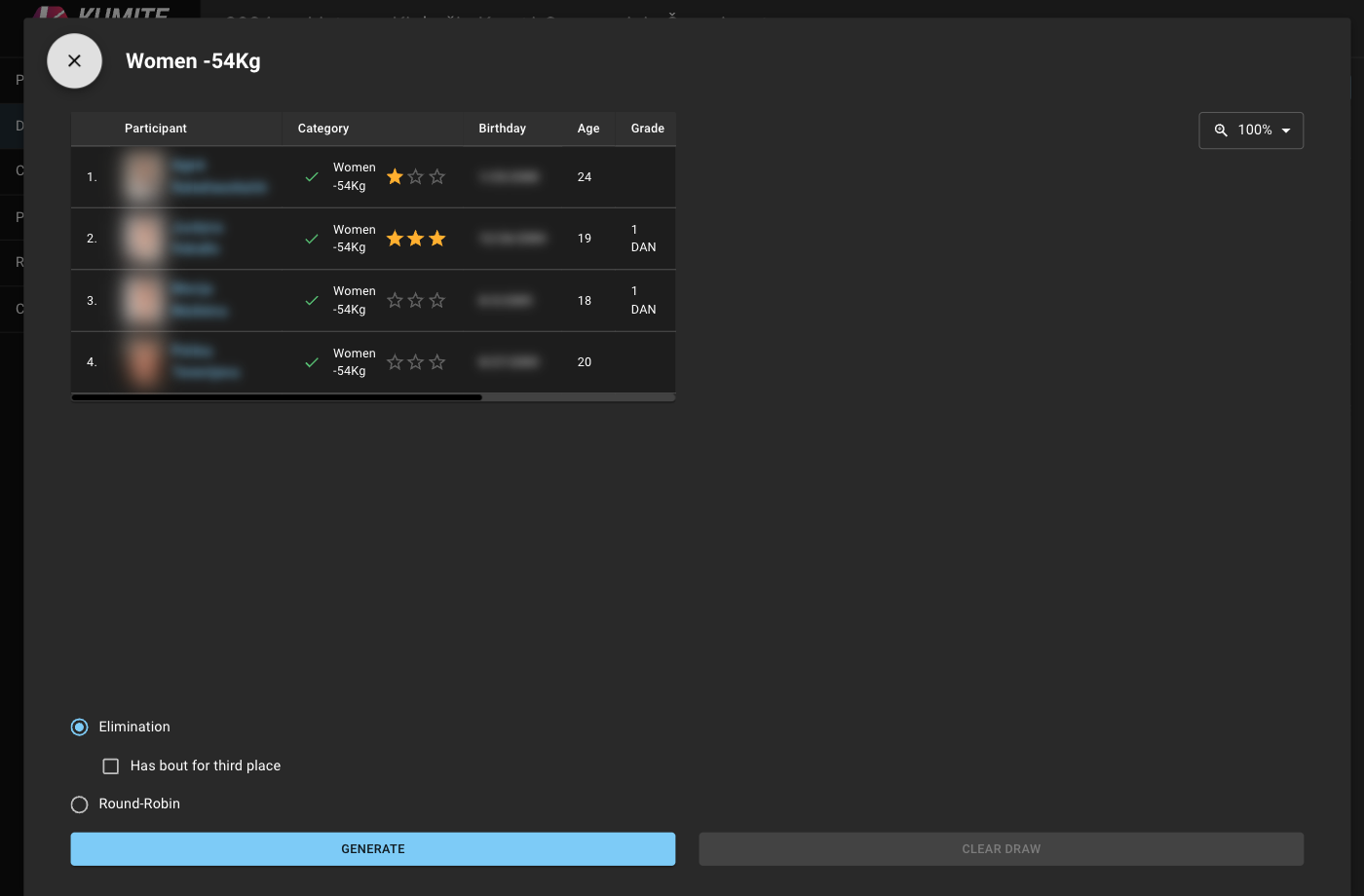Enable Has bout for third place

[111, 766]
